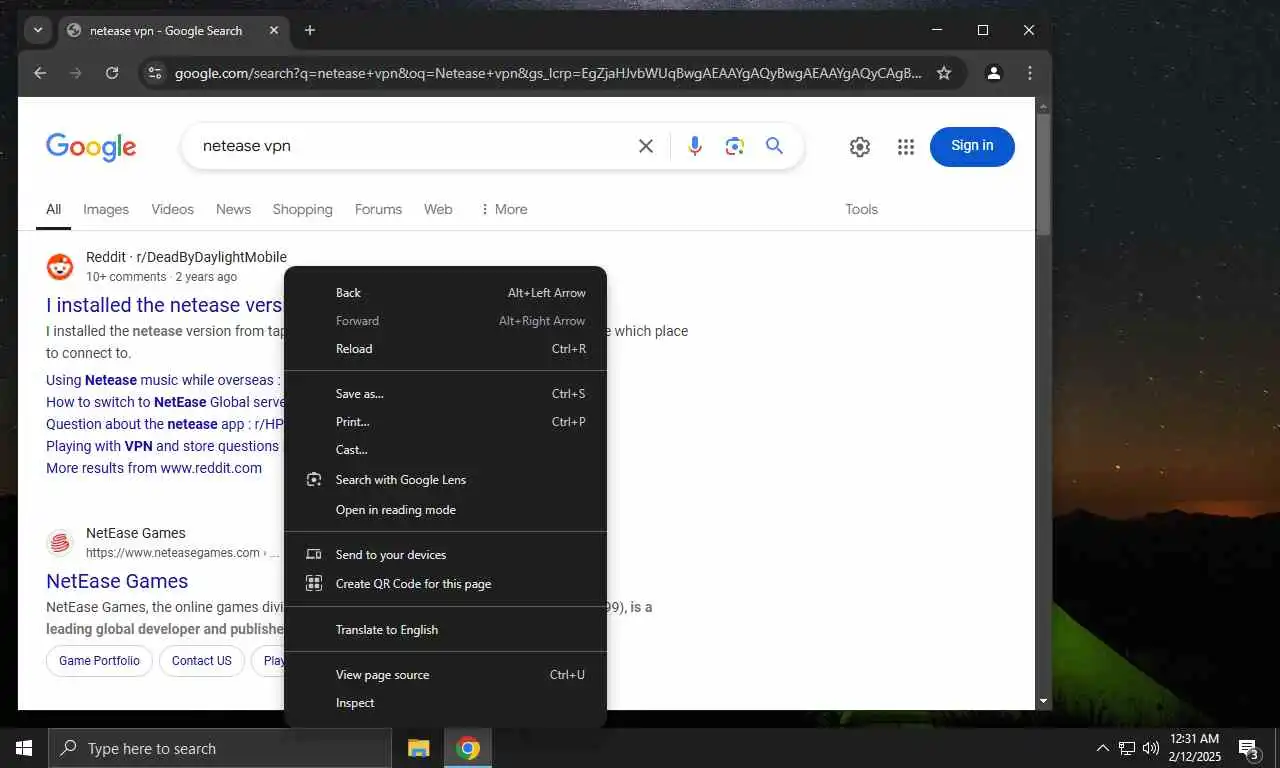Image resolution: width=1280 pixels, height=768 pixels.
Task: Click the address bar URL
Action: [548, 73]
